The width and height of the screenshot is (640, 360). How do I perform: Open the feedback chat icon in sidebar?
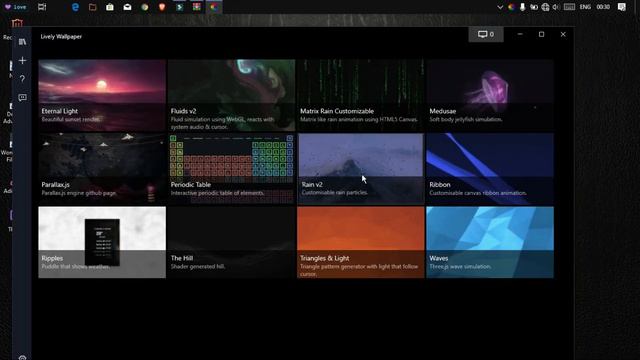click(22, 97)
